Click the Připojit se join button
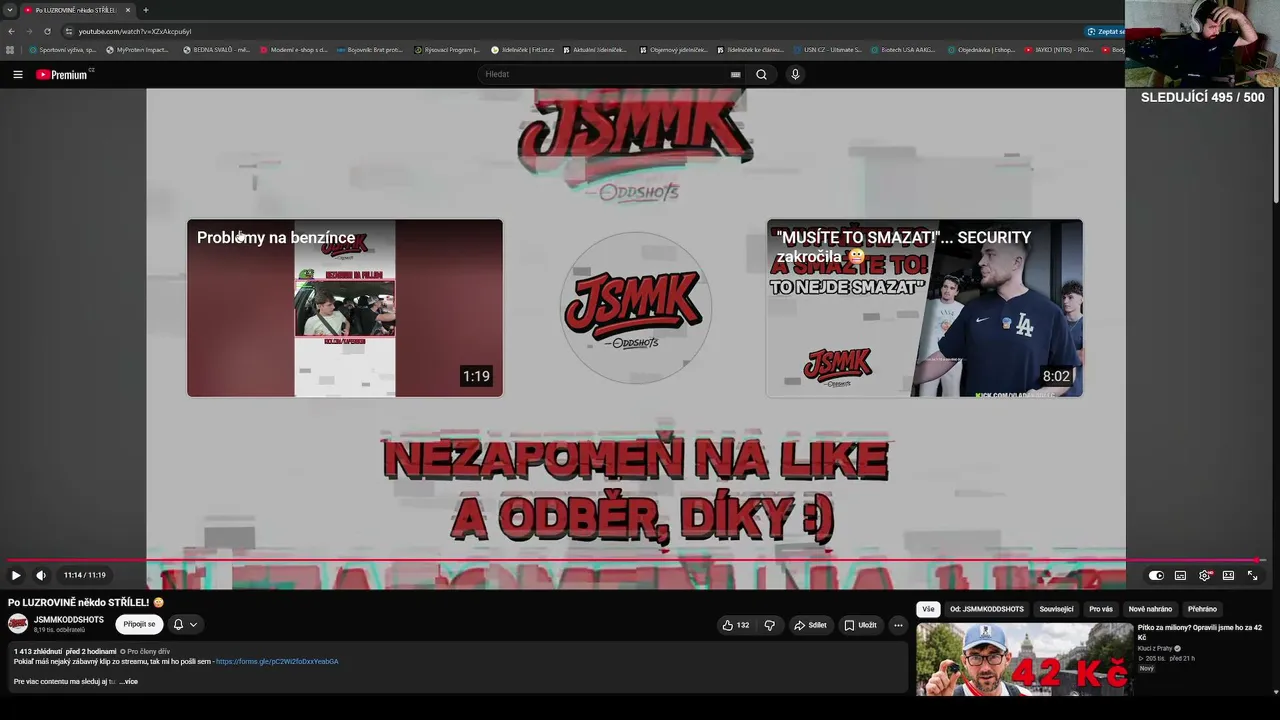The width and height of the screenshot is (1280, 720). [x=139, y=624]
